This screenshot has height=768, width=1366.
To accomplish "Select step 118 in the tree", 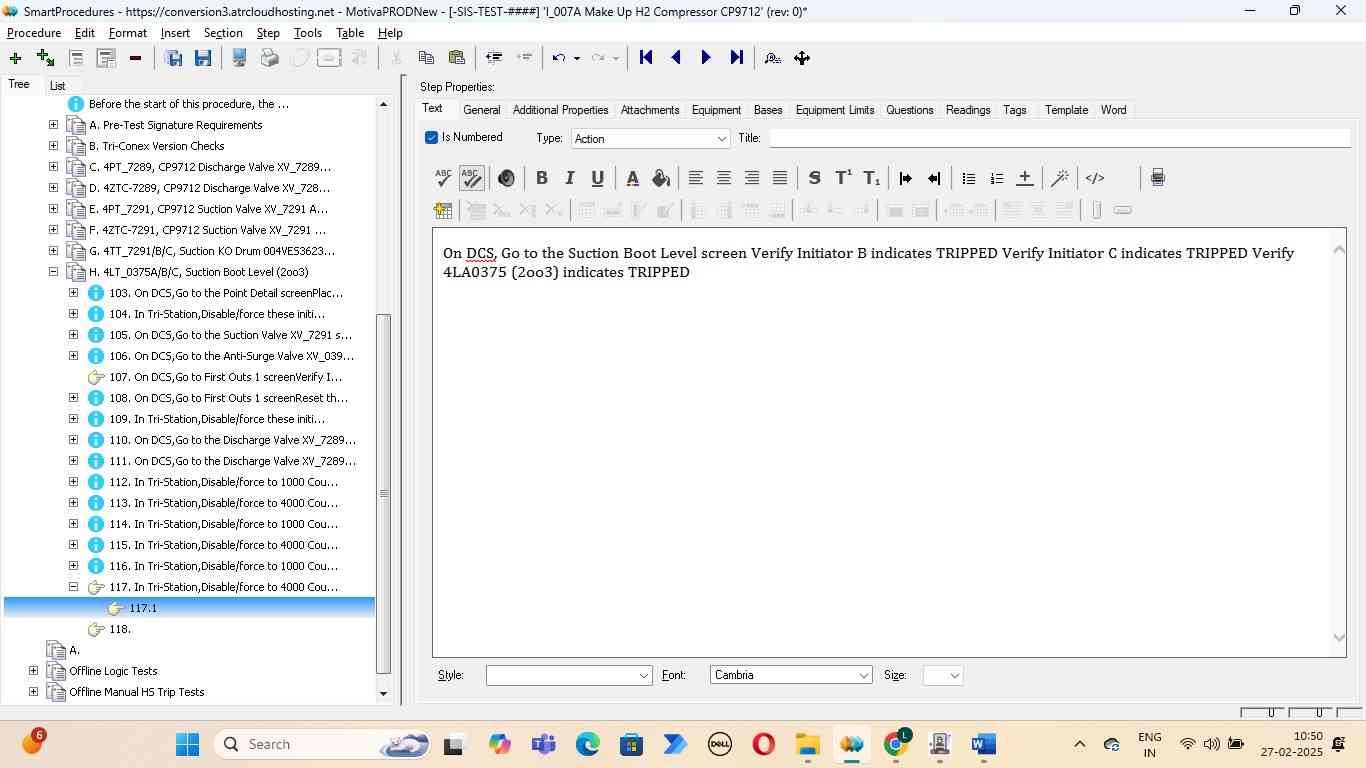I will click(120, 629).
